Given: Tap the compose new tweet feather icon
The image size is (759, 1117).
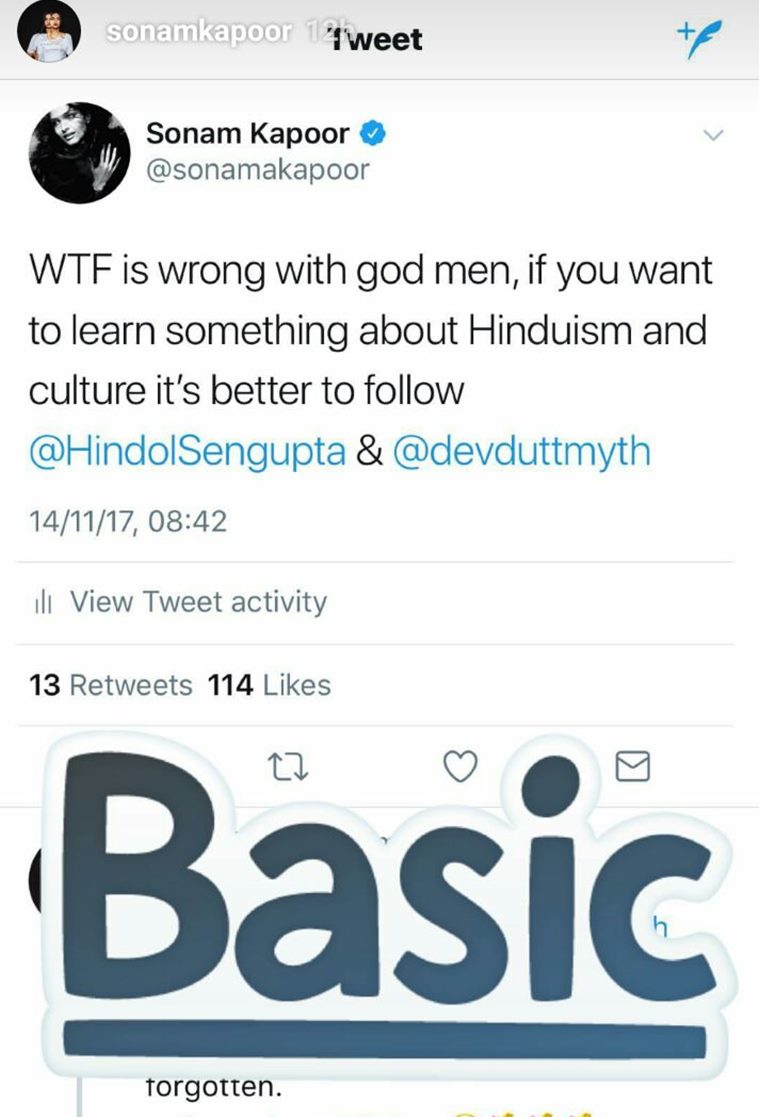Looking at the screenshot, I should pos(699,38).
